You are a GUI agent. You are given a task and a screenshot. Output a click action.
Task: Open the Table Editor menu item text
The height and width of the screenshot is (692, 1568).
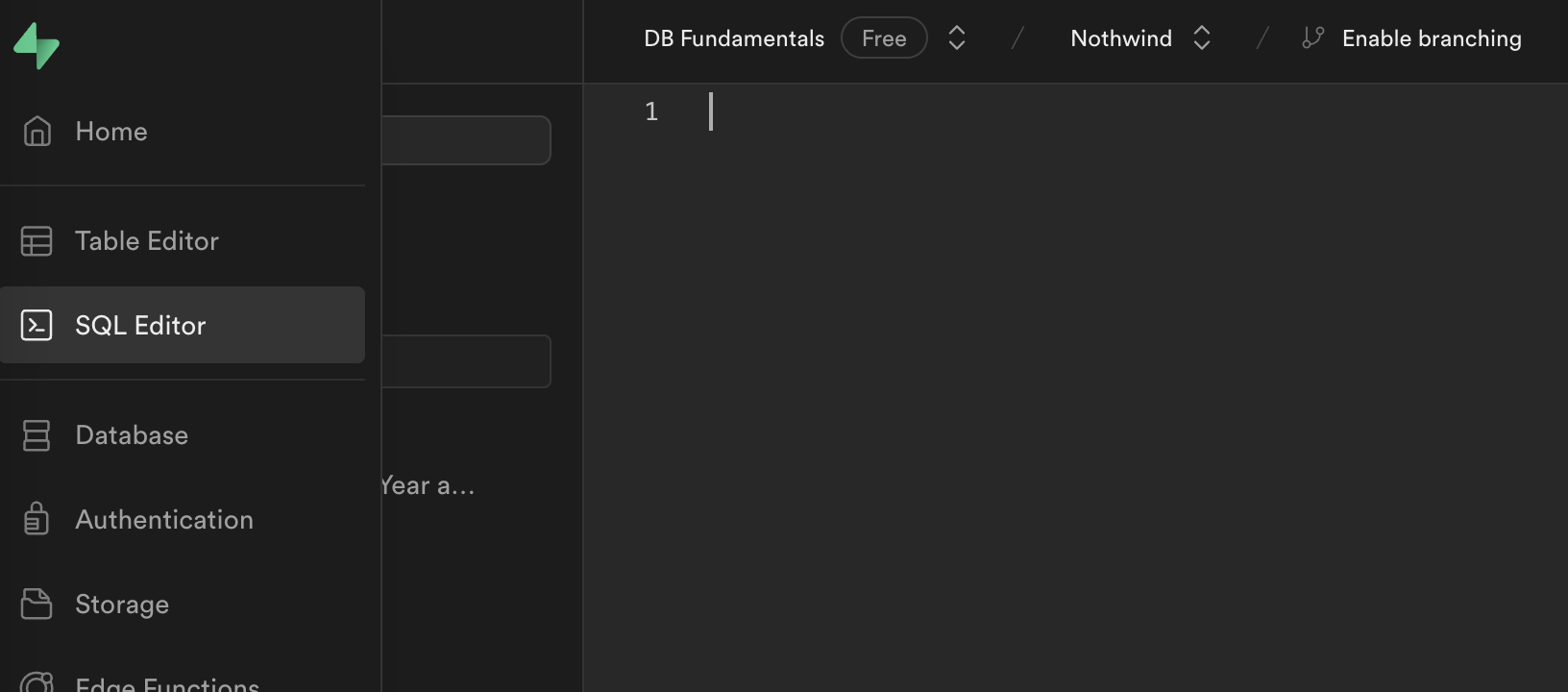[x=147, y=241]
